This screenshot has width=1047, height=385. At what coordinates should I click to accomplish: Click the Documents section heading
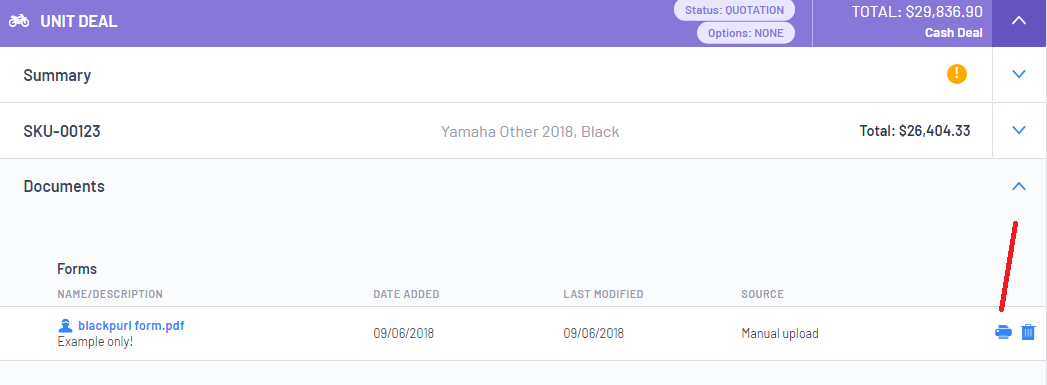coord(64,186)
